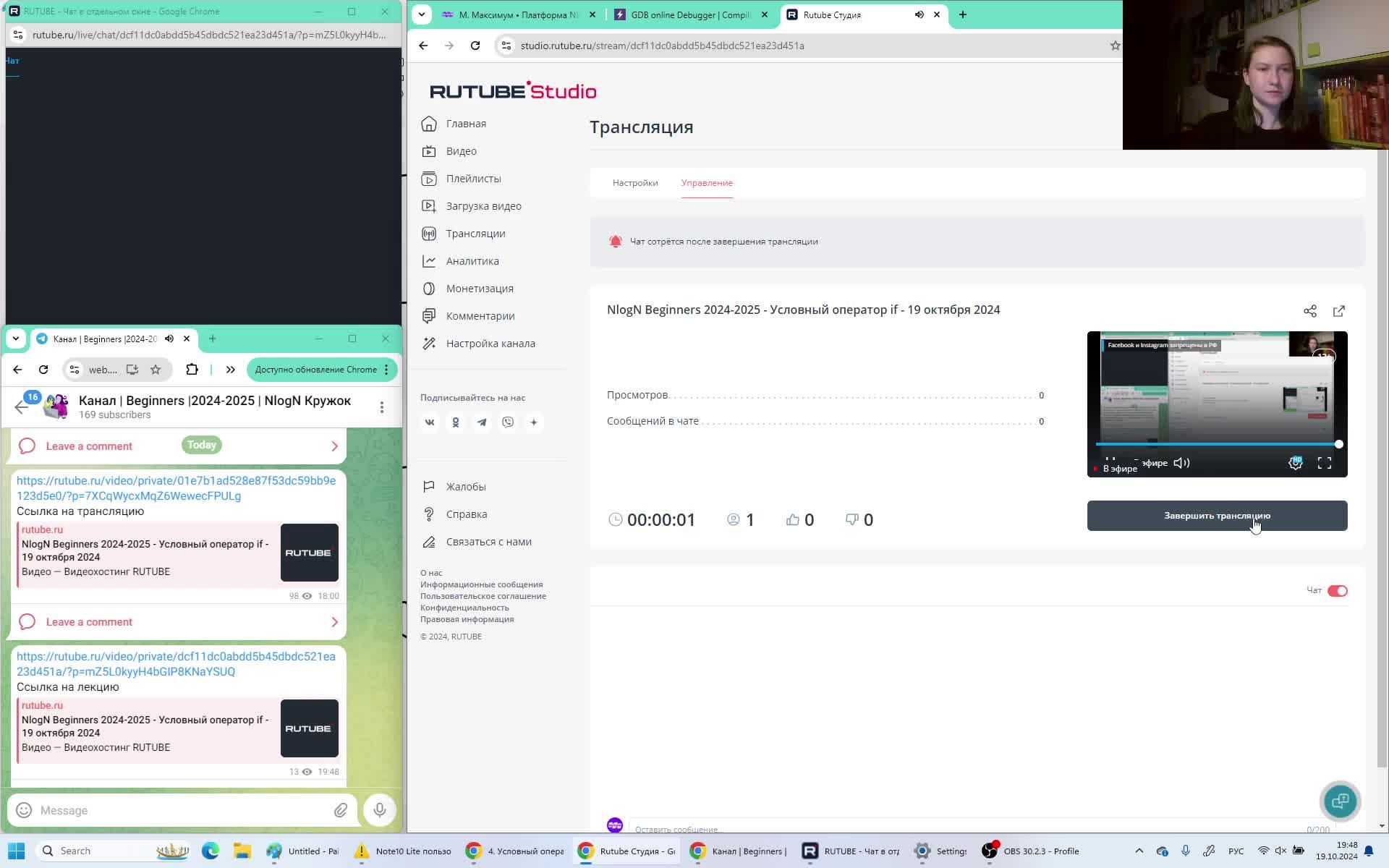The image size is (1389, 868).
Task: Click the Telegram voice message microphone
Action: point(380,810)
